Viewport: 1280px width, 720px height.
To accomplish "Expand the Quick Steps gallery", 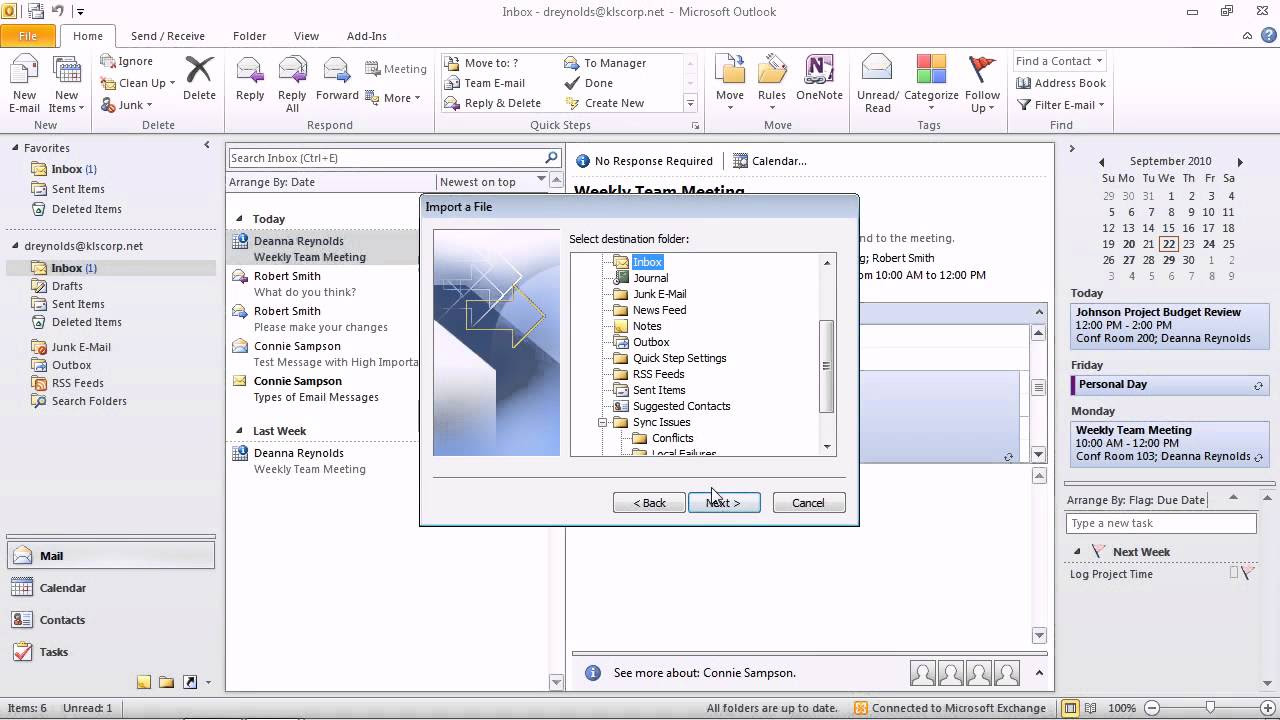I will coord(690,103).
